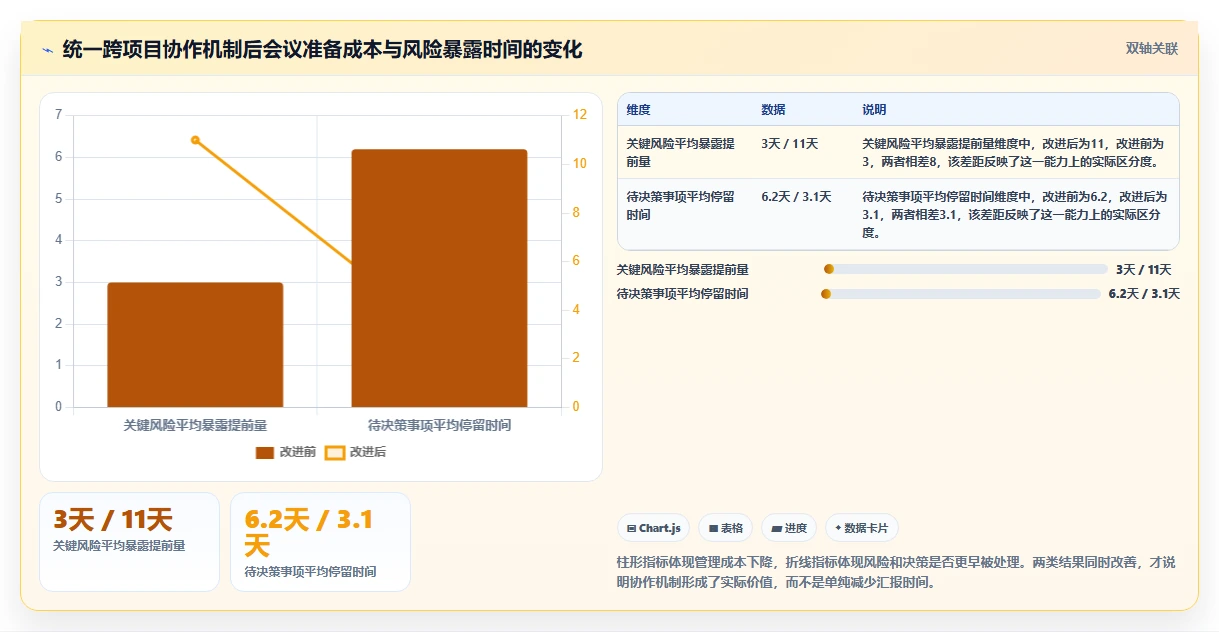The height and width of the screenshot is (632, 1219).
Task: Click the 待决策事项平均停留时间 bar in chart
Action: [439, 278]
